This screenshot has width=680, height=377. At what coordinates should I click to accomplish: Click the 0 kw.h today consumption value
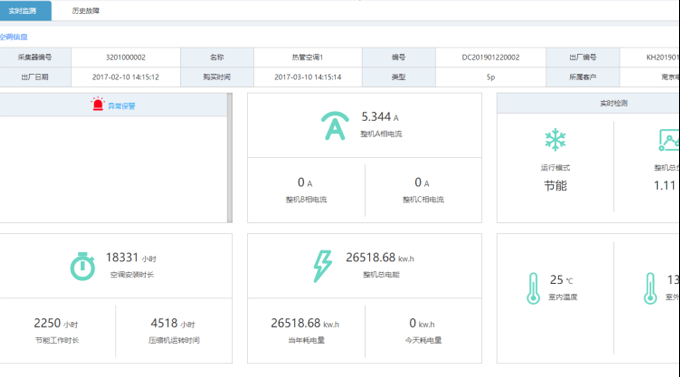422,323
